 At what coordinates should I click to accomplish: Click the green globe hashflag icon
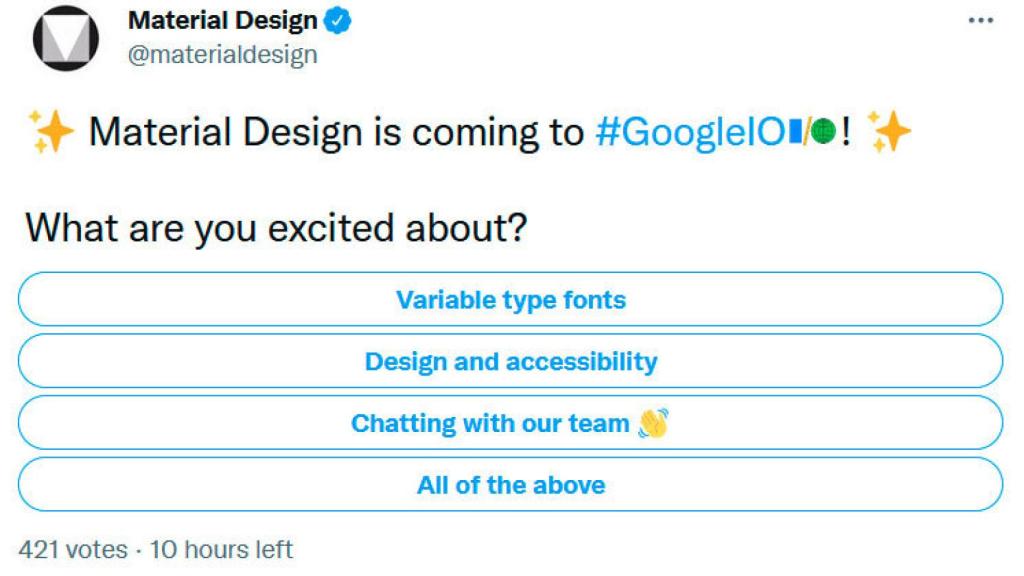tap(824, 131)
